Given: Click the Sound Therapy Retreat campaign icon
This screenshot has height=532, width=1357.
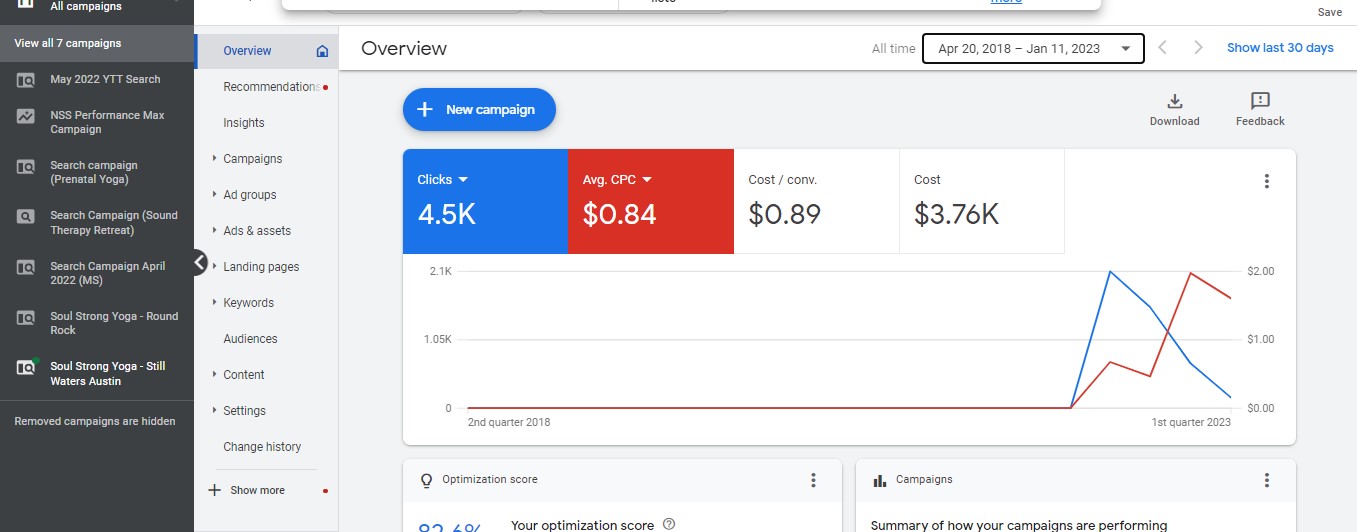Looking at the screenshot, I should (26, 216).
